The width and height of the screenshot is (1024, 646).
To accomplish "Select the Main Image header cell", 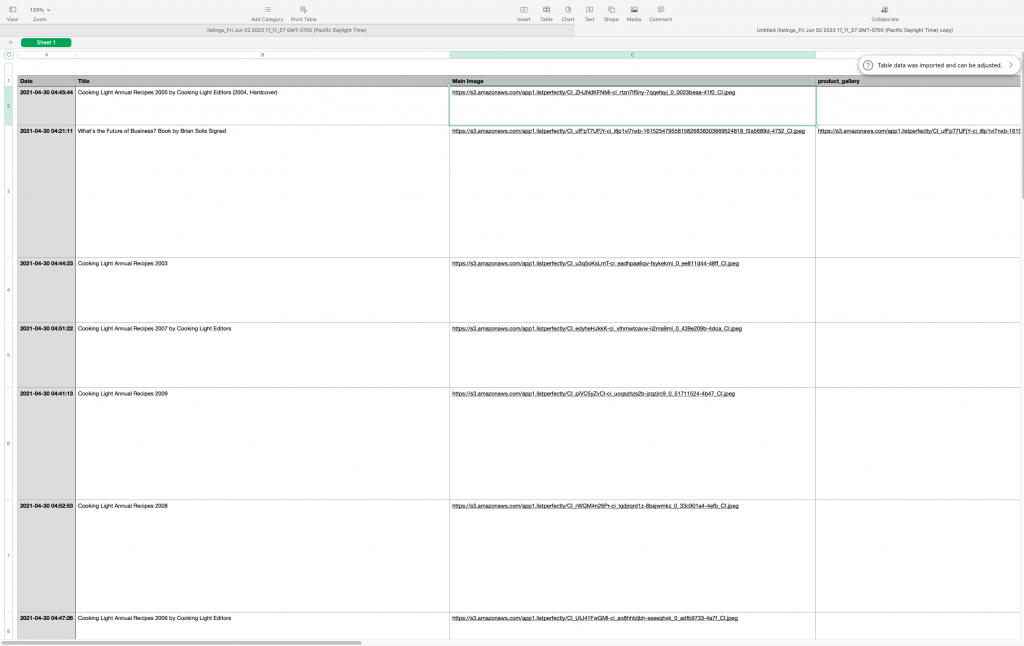I will (x=632, y=81).
